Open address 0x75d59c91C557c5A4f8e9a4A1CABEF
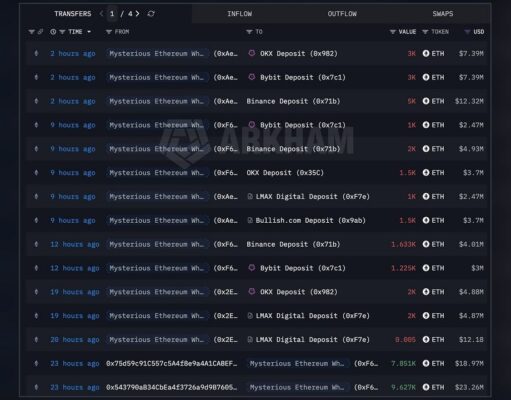Viewport: 511px width, 400px height. tap(172, 363)
